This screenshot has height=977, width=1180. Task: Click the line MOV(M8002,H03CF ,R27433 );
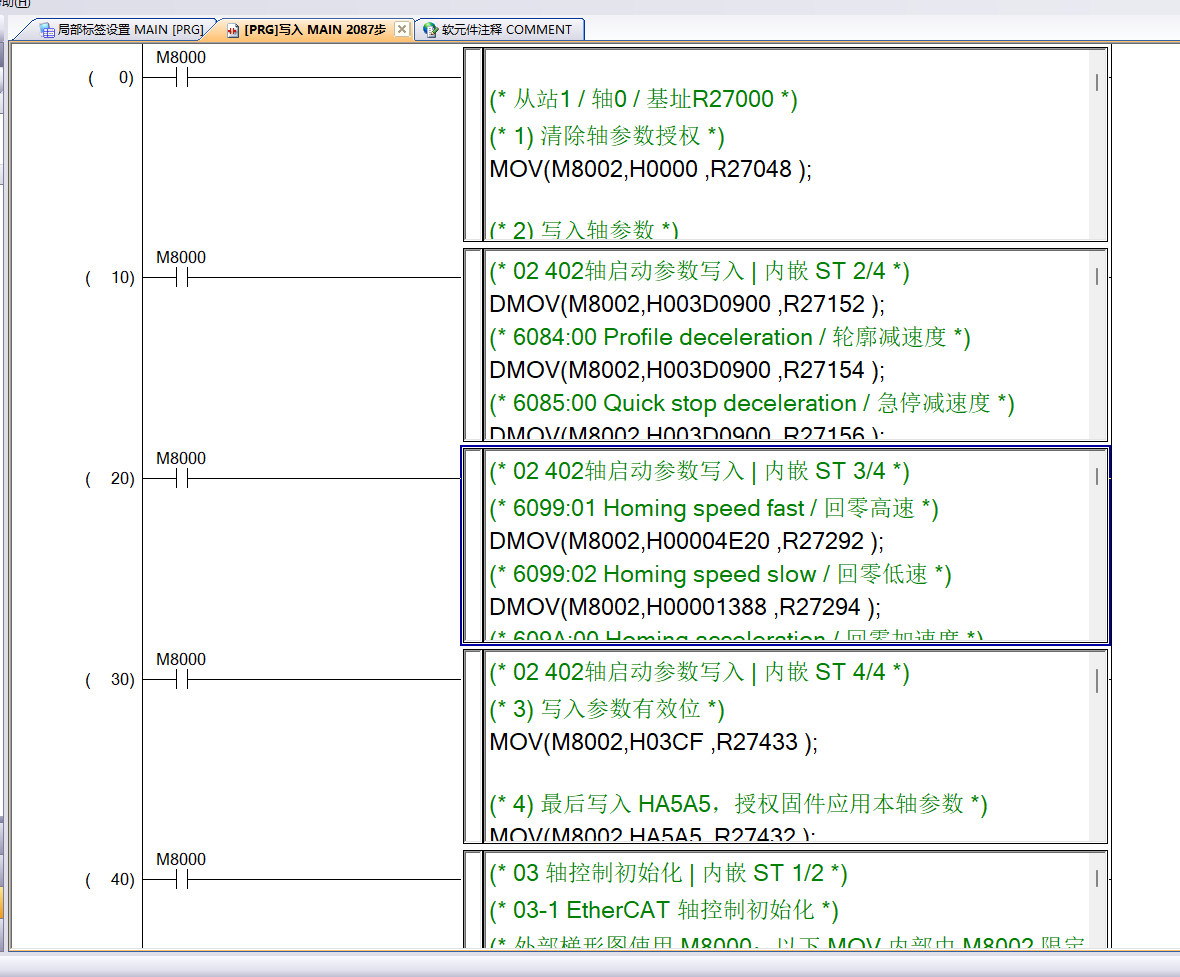(x=653, y=742)
